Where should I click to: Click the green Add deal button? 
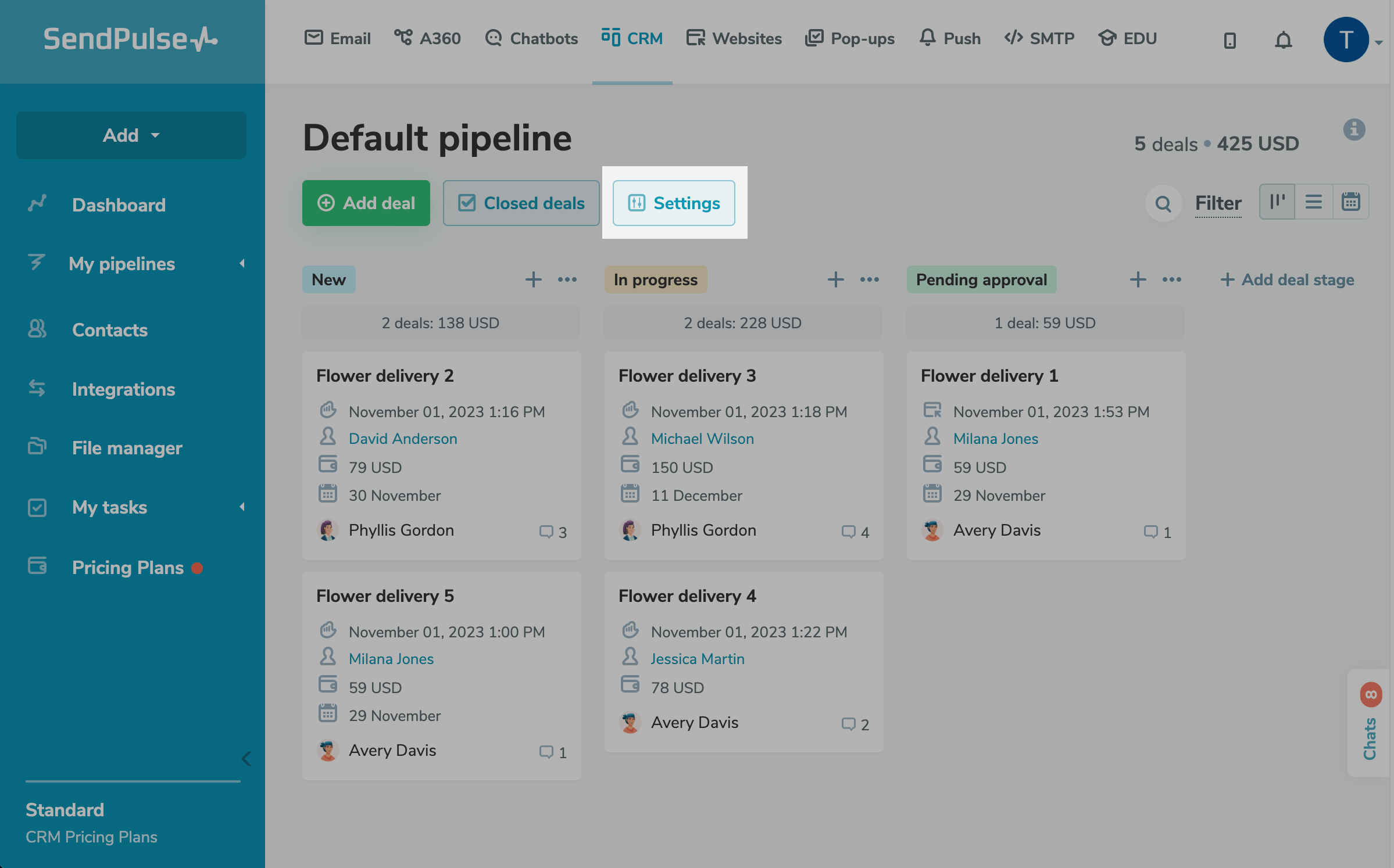click(x=366, y=203)
